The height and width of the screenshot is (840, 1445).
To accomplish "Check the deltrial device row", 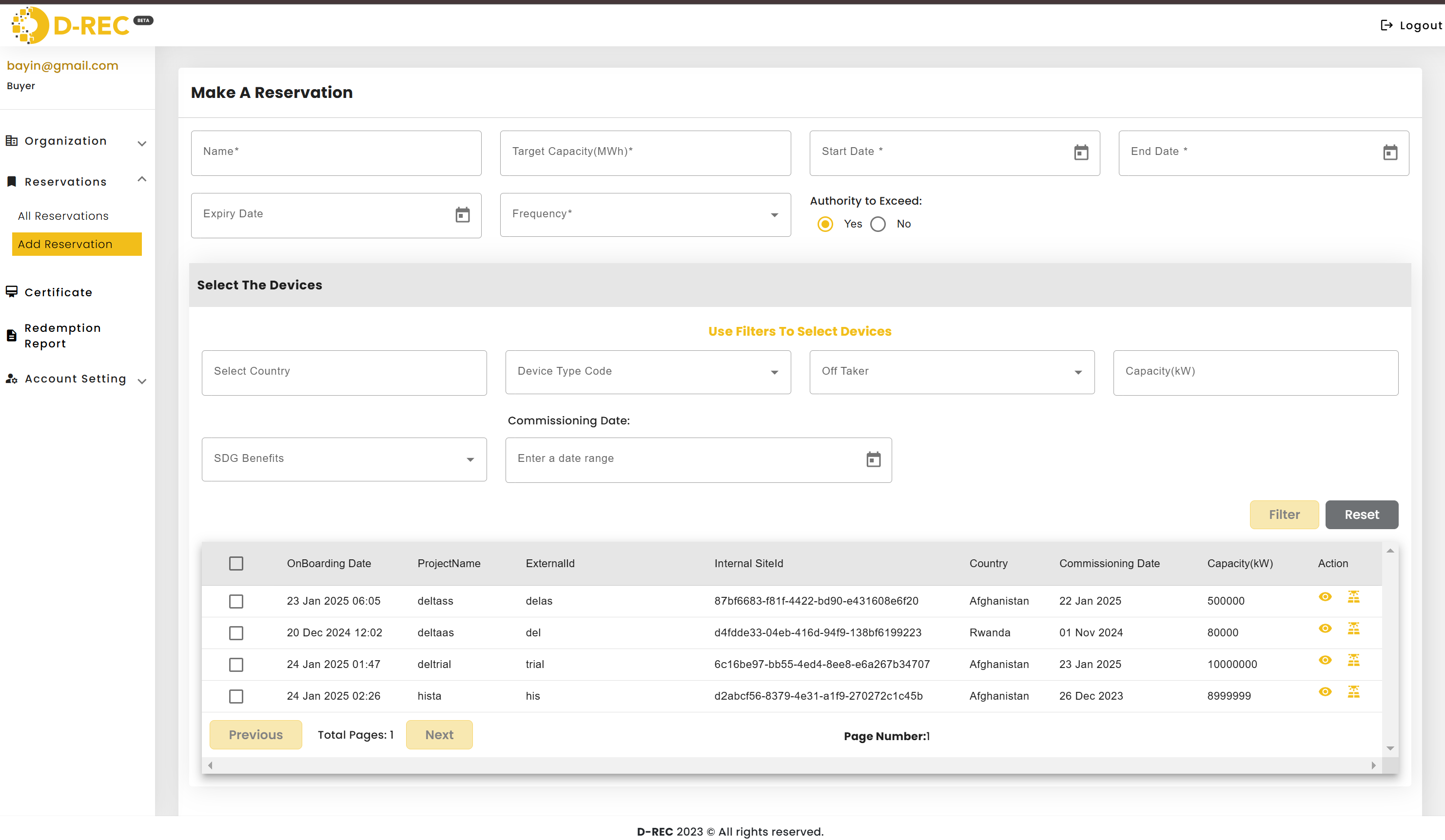I will (236, 665).
